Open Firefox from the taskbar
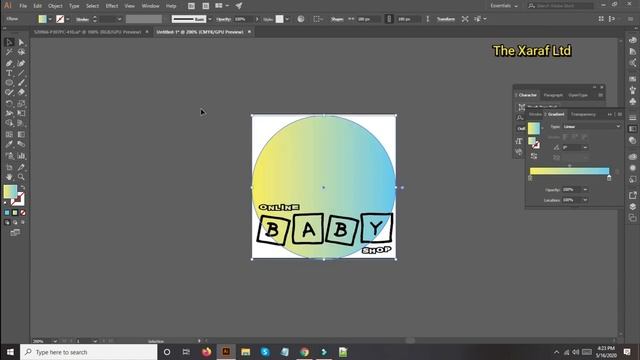 pos(207,352)
